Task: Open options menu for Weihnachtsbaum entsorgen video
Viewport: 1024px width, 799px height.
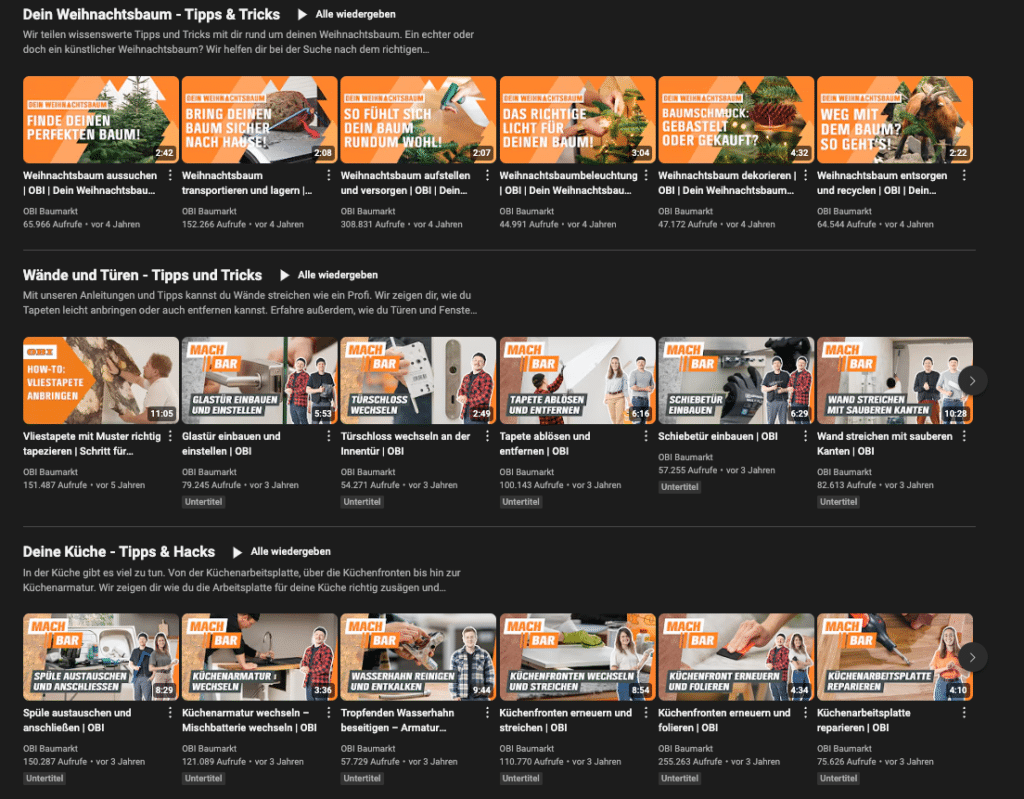Action: pyautogui.click(x=964, y=175)
